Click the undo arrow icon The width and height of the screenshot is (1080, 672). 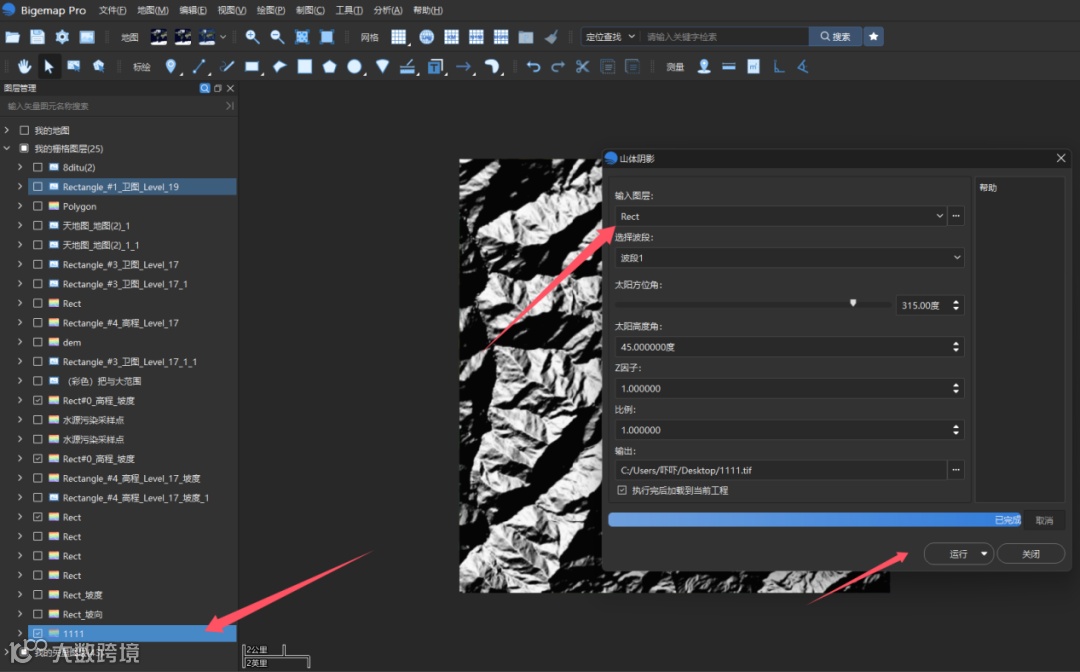coord(533,67)
